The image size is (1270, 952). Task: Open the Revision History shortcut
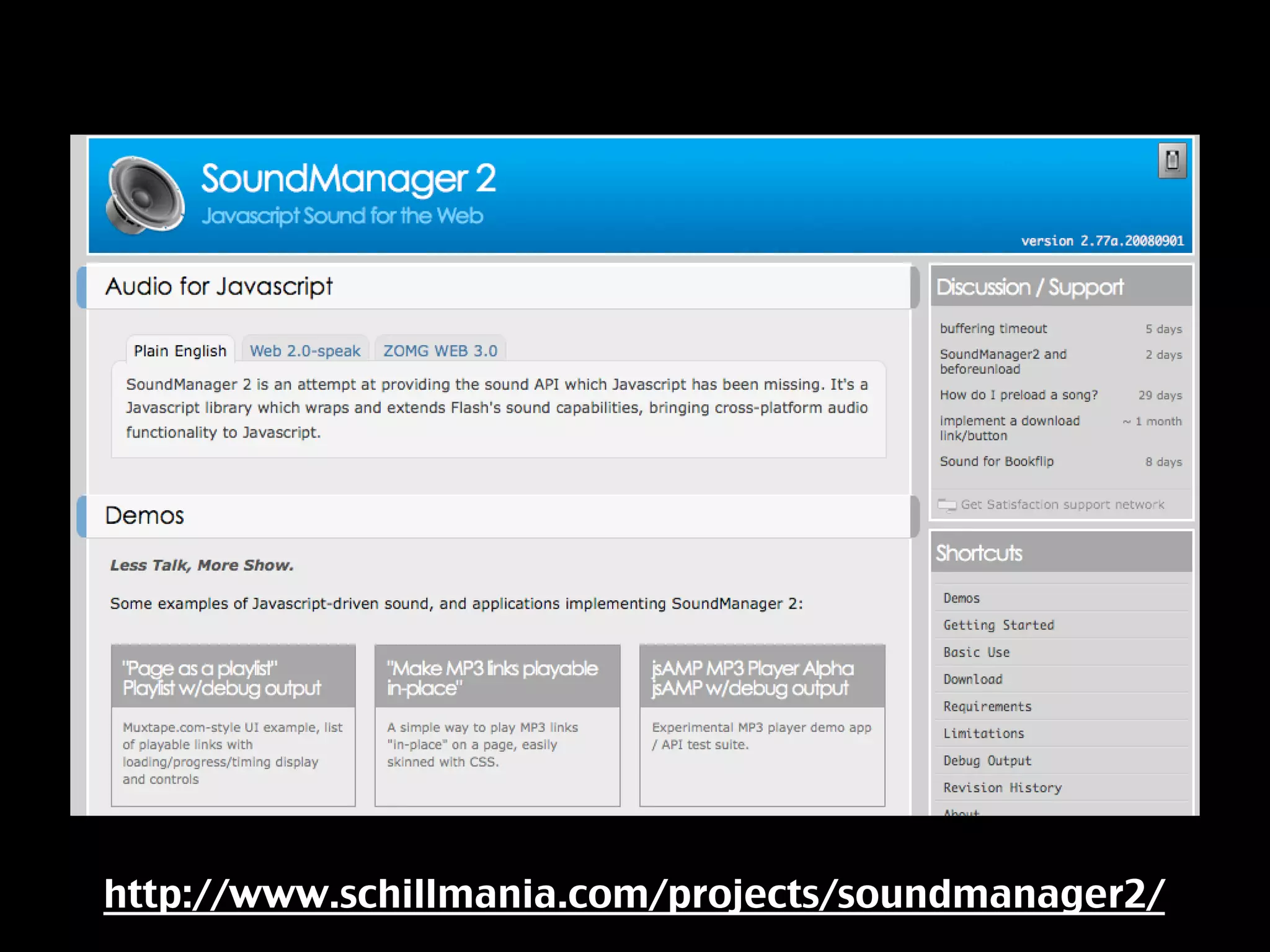pos(1002,788)
